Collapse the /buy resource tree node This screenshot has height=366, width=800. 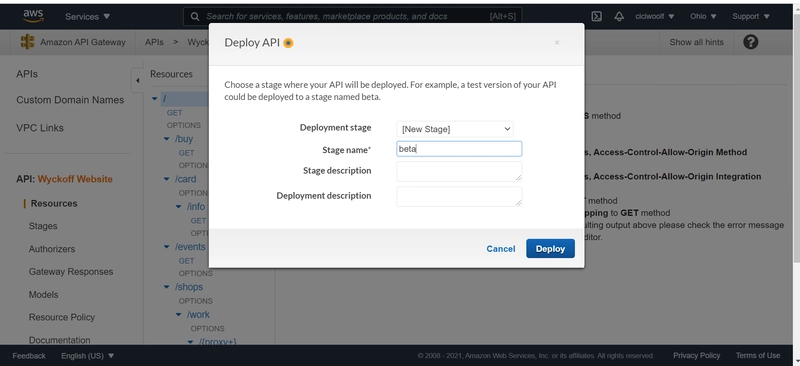point(166,139)
